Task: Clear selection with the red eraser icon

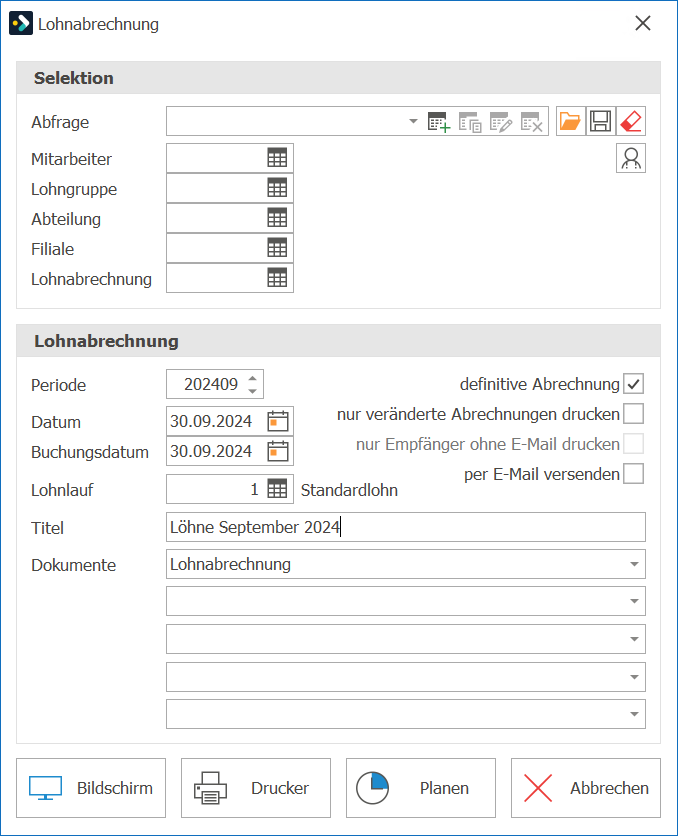Action: [631, 121]
